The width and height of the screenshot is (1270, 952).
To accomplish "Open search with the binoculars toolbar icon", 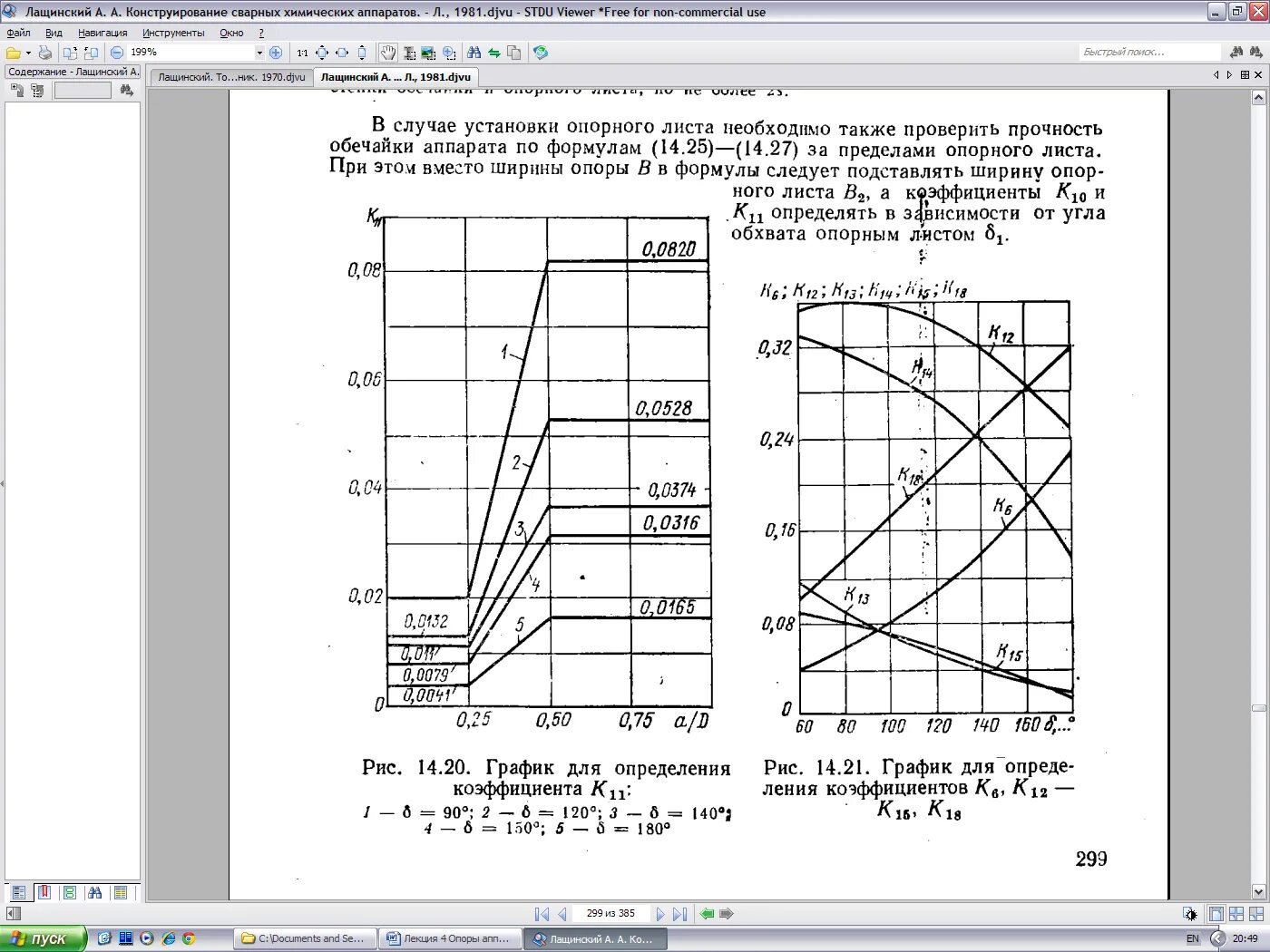I will 474,53.
